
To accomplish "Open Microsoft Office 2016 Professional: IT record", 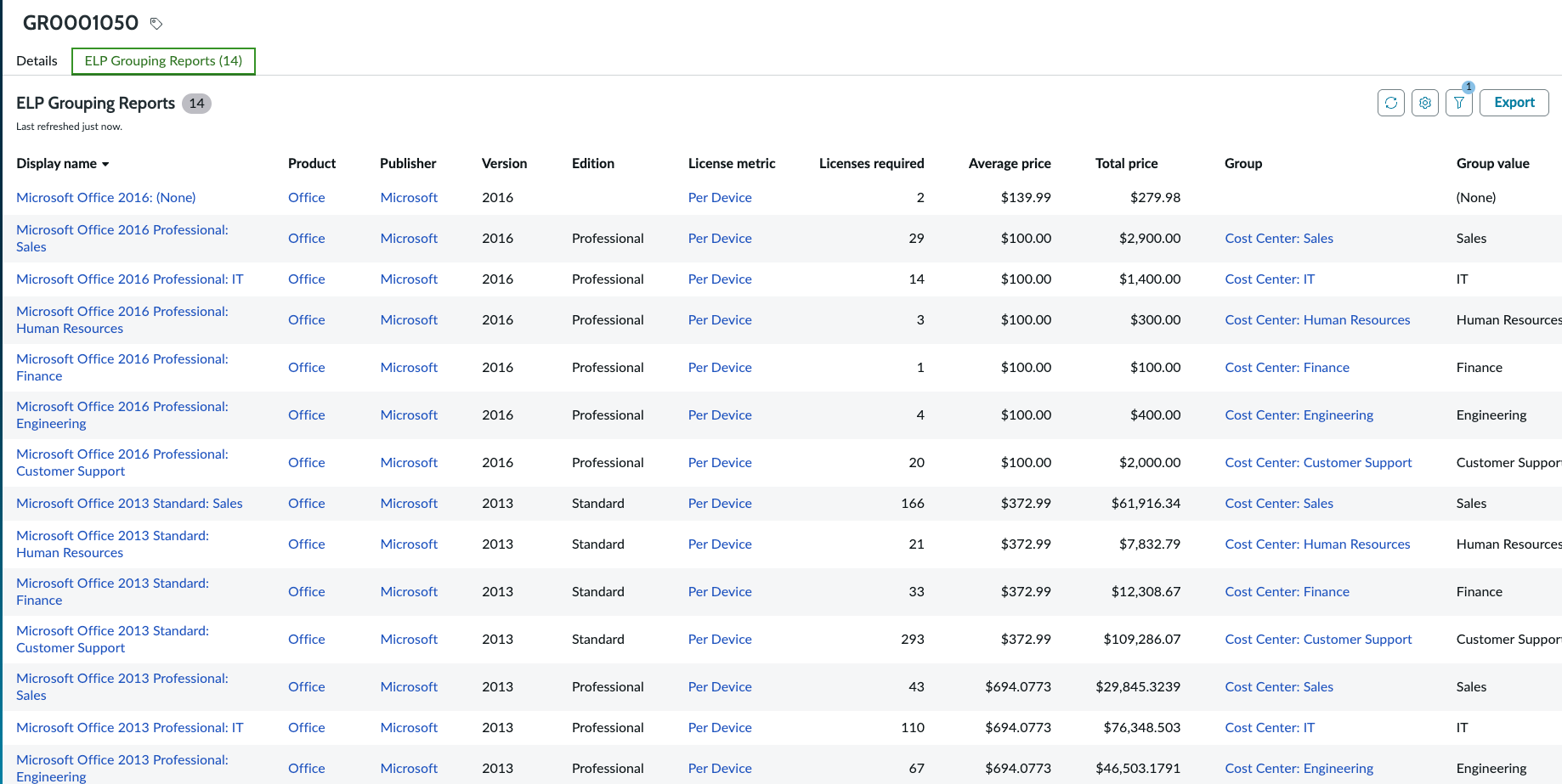I will click(130, 279).
